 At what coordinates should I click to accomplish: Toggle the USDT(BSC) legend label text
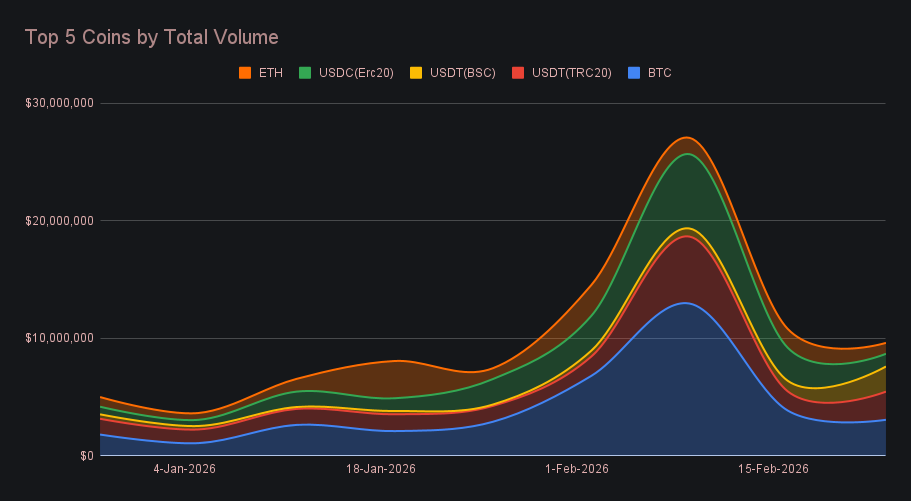click(x=463, y=73)
